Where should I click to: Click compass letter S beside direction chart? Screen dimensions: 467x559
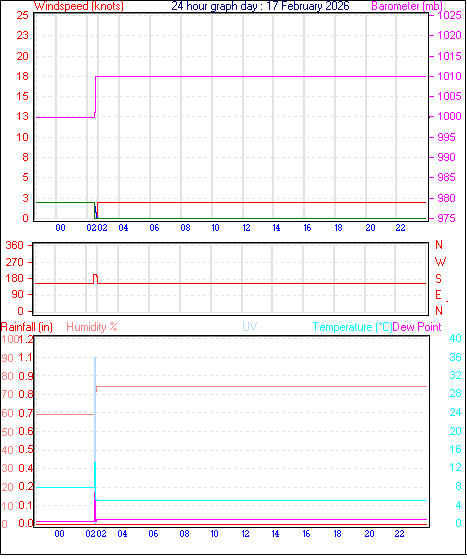tap(438, 278)
